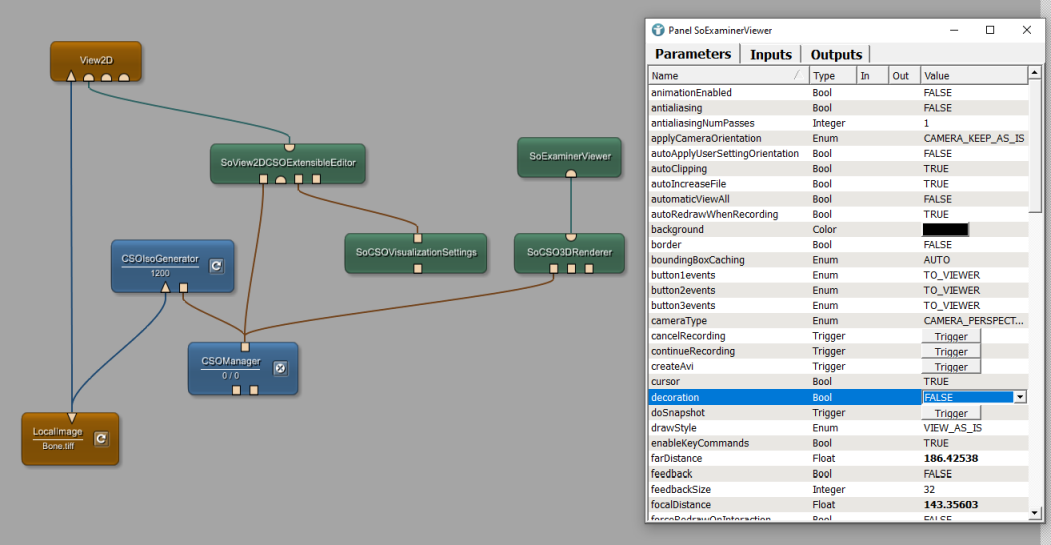Switch to the Outputs tab

click(836, 55)
